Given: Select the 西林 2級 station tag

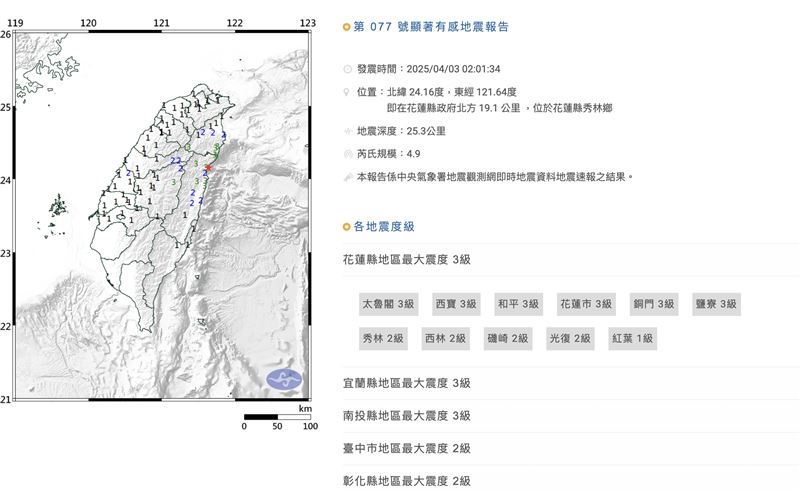Looking at the screenshot, I should click(445, 338).
